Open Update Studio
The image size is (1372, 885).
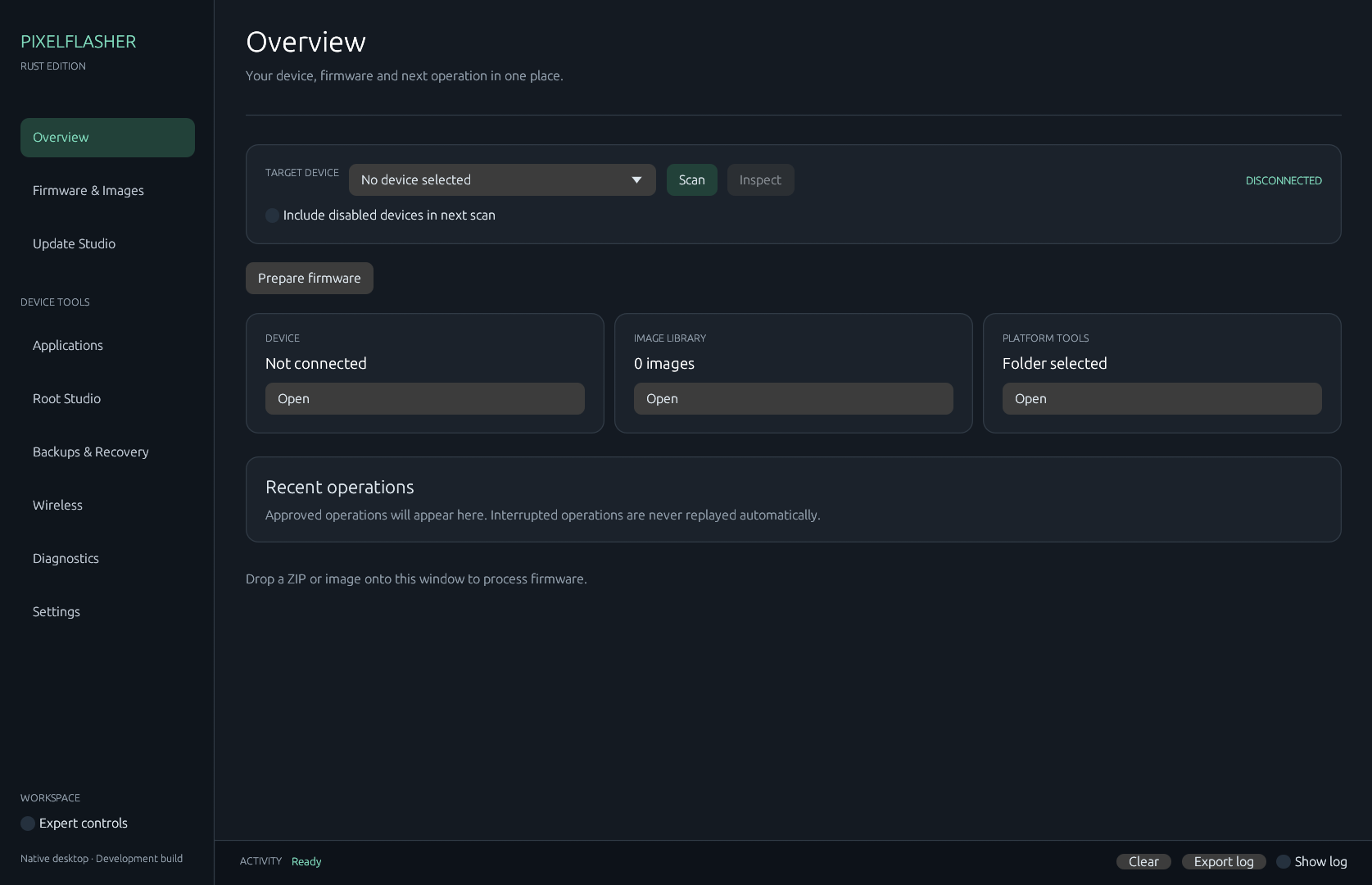(x=107, y=244)
